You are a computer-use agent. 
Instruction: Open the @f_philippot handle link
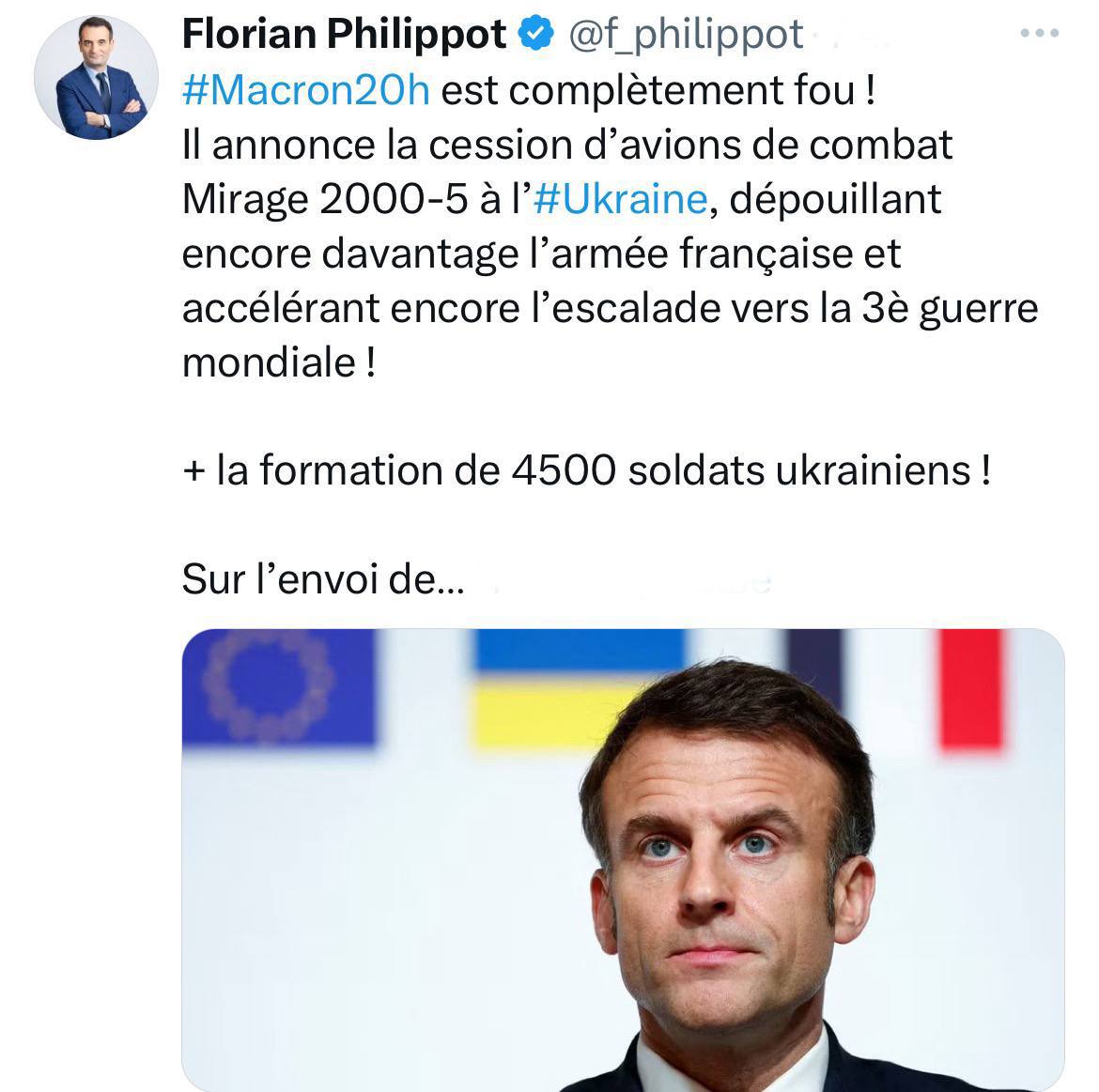pyautogui.click(x=686, y=36)
